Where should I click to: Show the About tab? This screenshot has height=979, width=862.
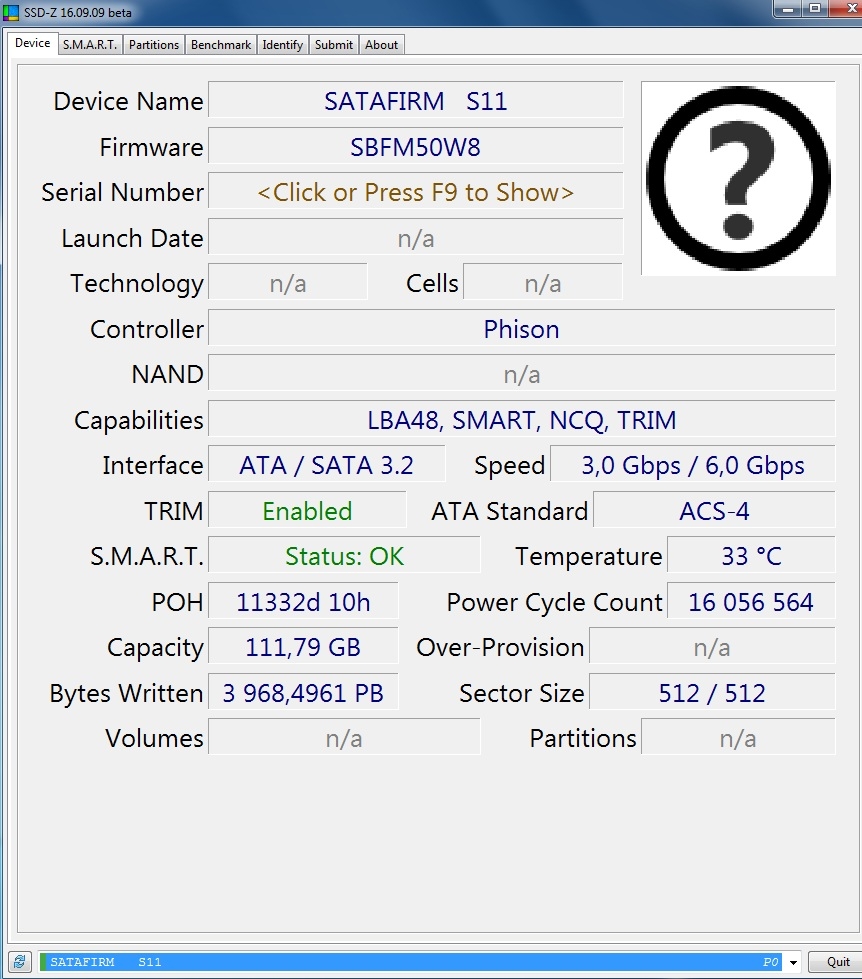tap(381, 44)
